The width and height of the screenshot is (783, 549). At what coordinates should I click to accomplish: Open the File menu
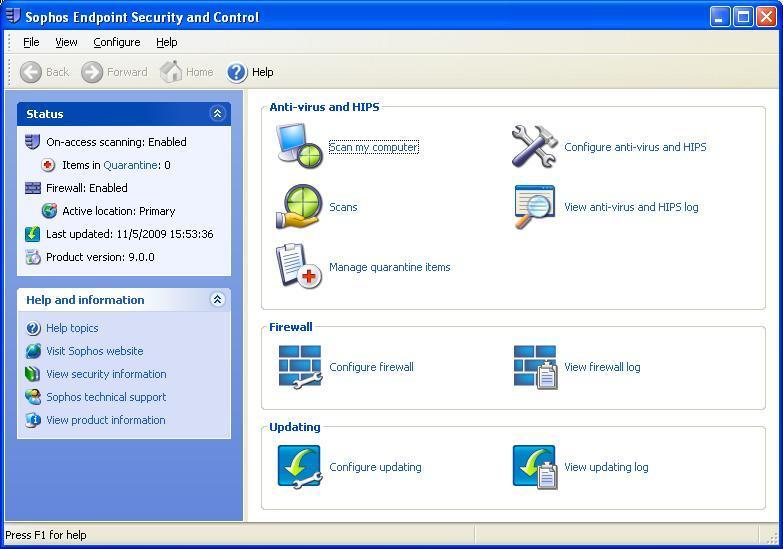coord(31,42)
